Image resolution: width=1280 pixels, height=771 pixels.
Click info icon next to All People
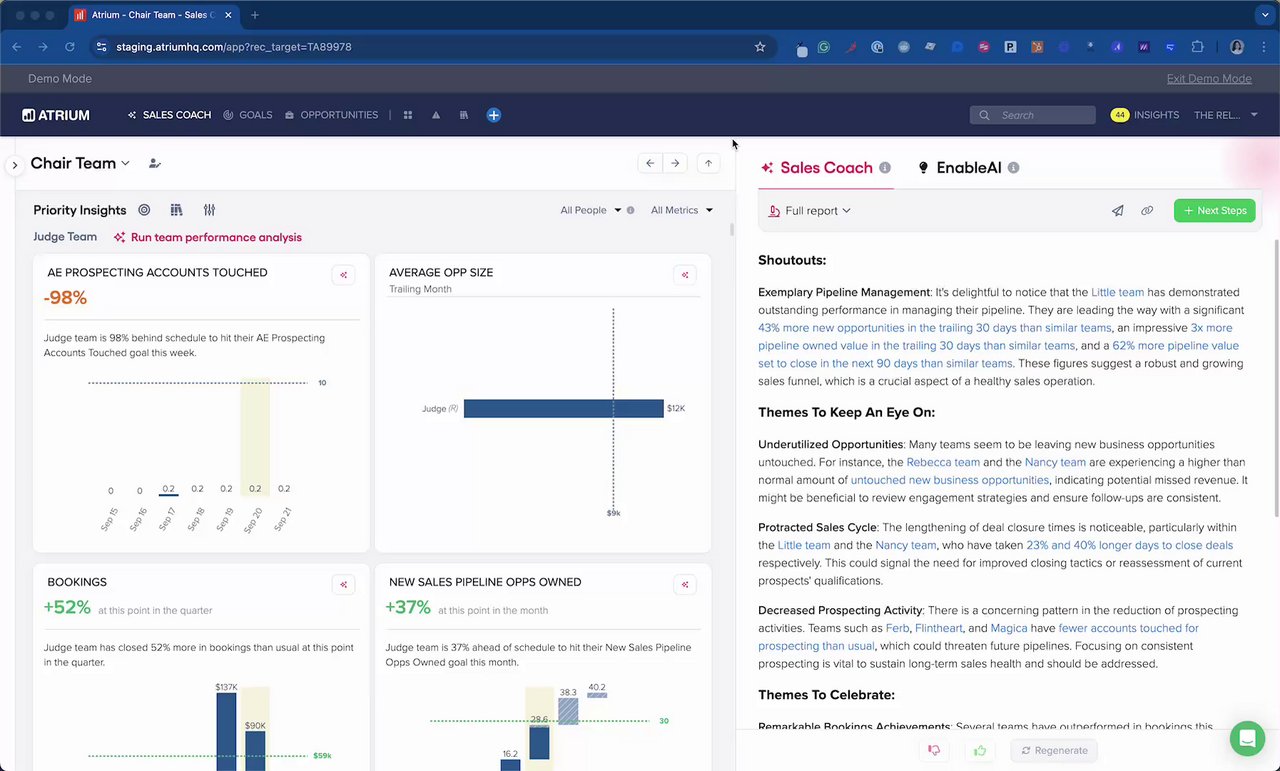630,210
